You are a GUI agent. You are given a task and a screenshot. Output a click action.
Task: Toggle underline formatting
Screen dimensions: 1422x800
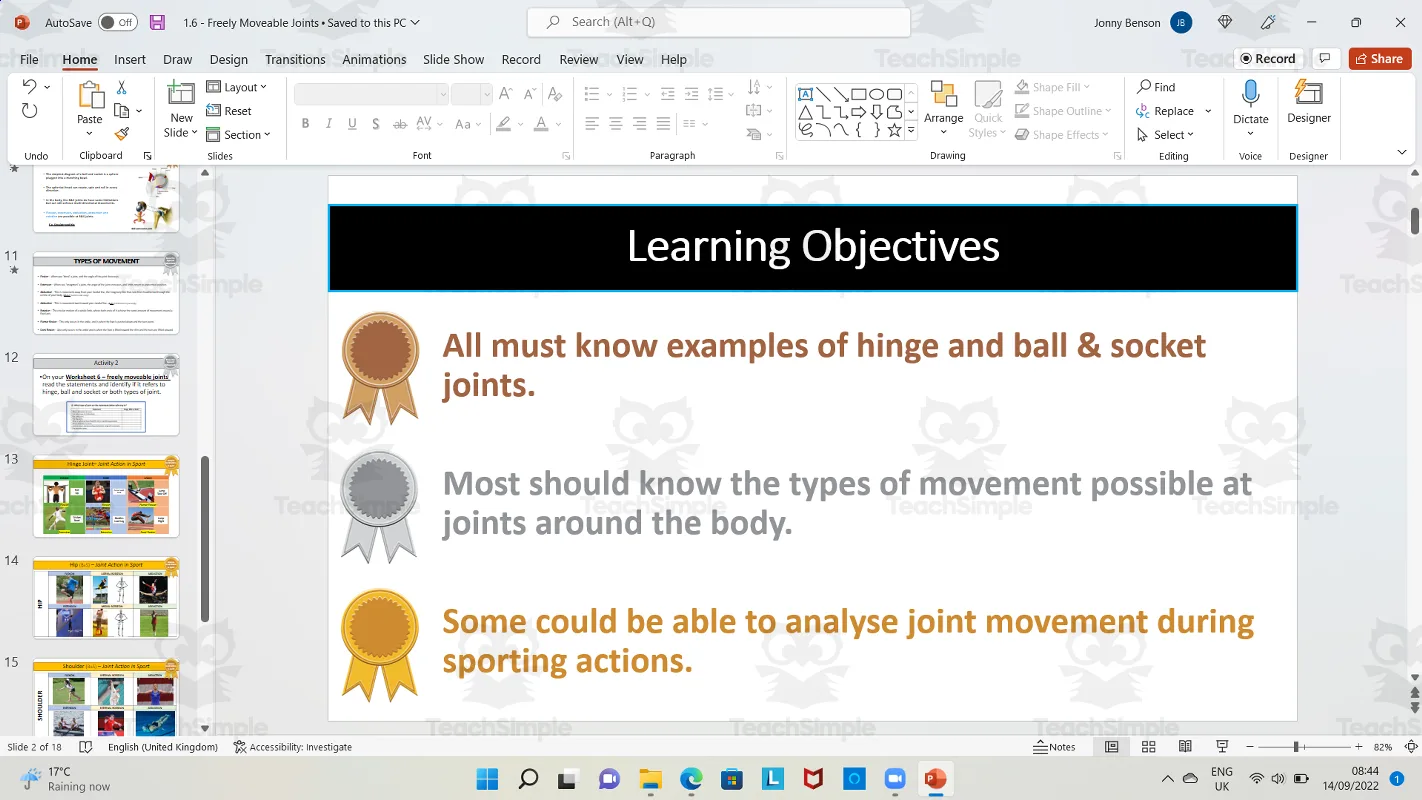(x=351, y=124)
